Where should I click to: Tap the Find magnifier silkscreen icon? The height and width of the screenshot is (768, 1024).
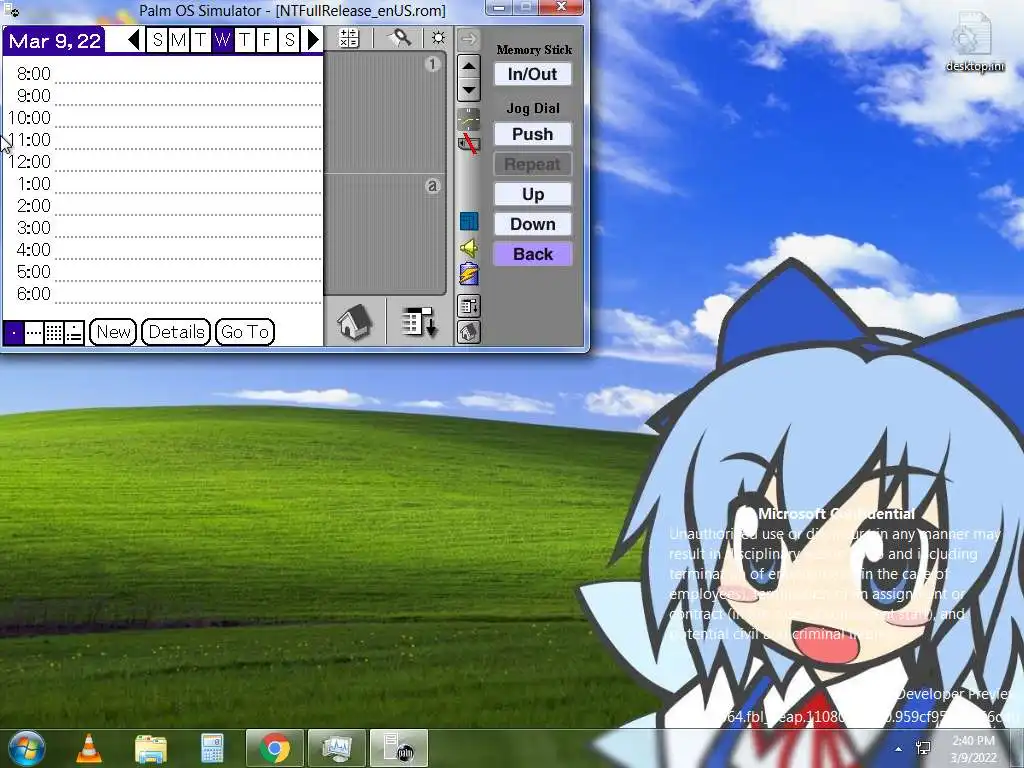[x=399, y=39]
